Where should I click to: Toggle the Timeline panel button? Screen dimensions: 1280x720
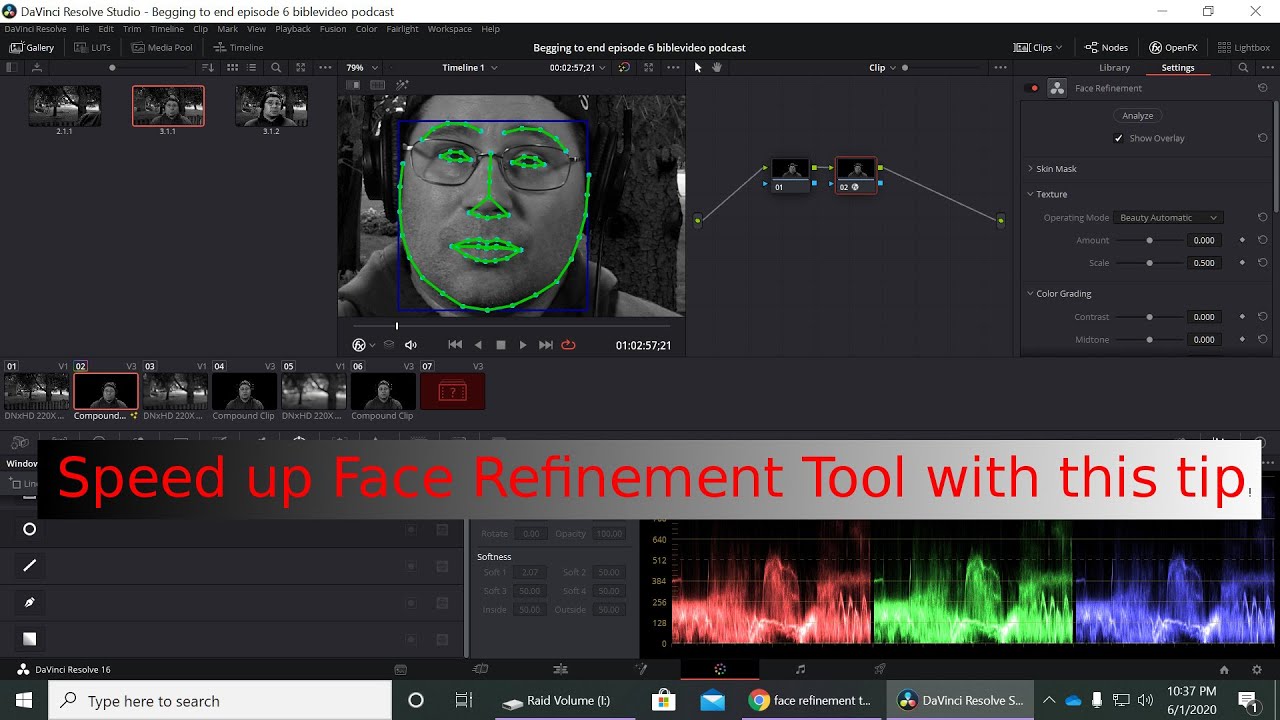[238, 47]
